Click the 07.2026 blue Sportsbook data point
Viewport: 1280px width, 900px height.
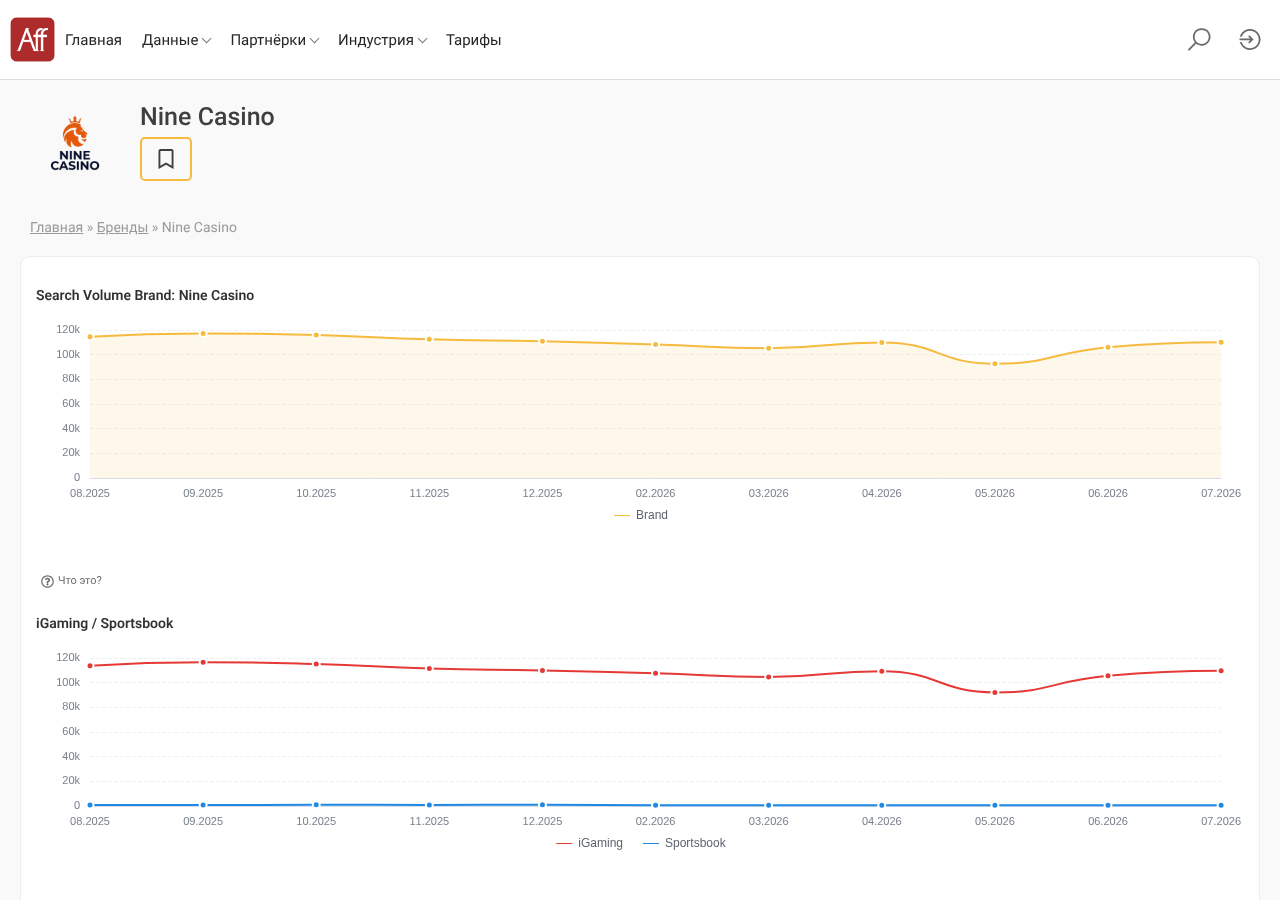(1221, 805)
